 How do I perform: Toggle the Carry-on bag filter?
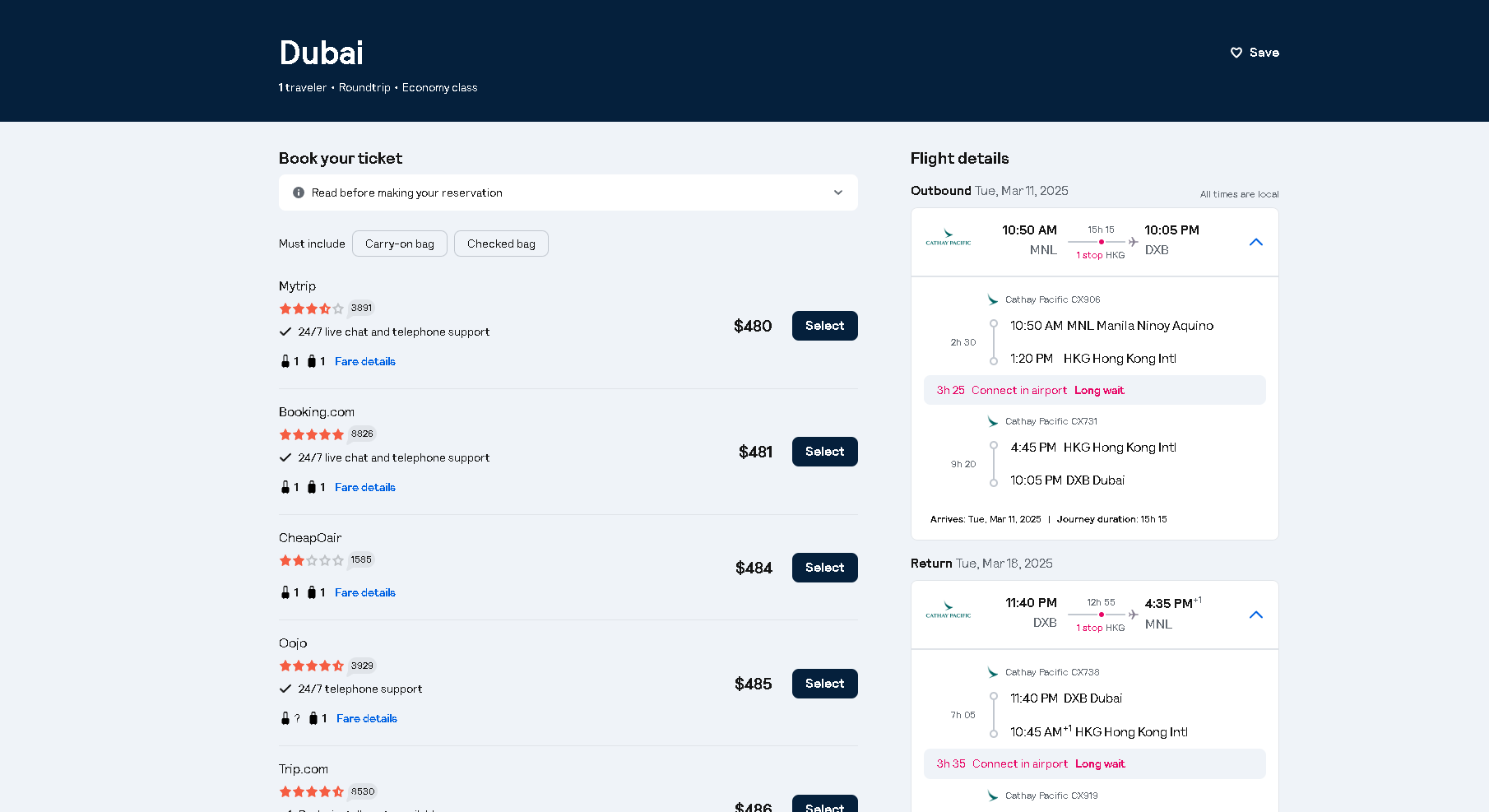(x=400, y=244)
